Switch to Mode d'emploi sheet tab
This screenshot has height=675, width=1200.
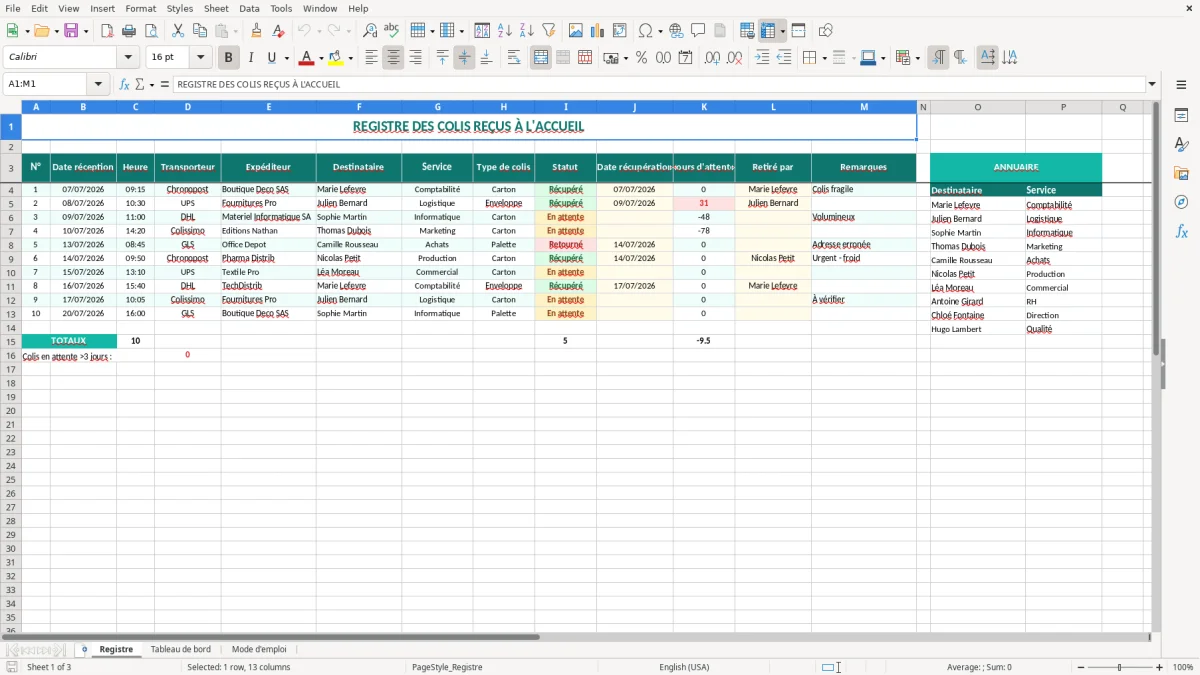(x=259, y=649)
